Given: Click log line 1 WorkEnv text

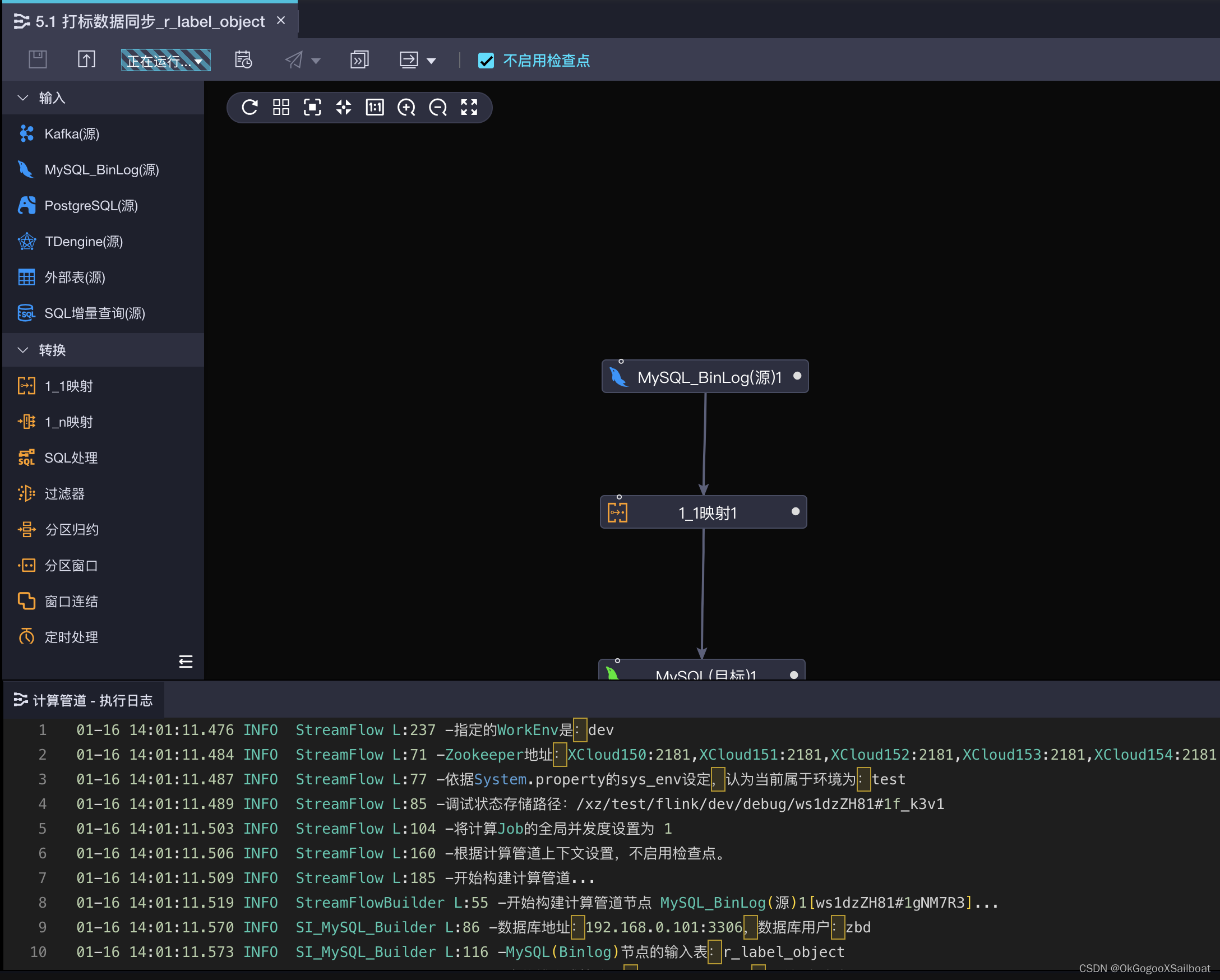Looking at the screenshot, I should 528,730.
